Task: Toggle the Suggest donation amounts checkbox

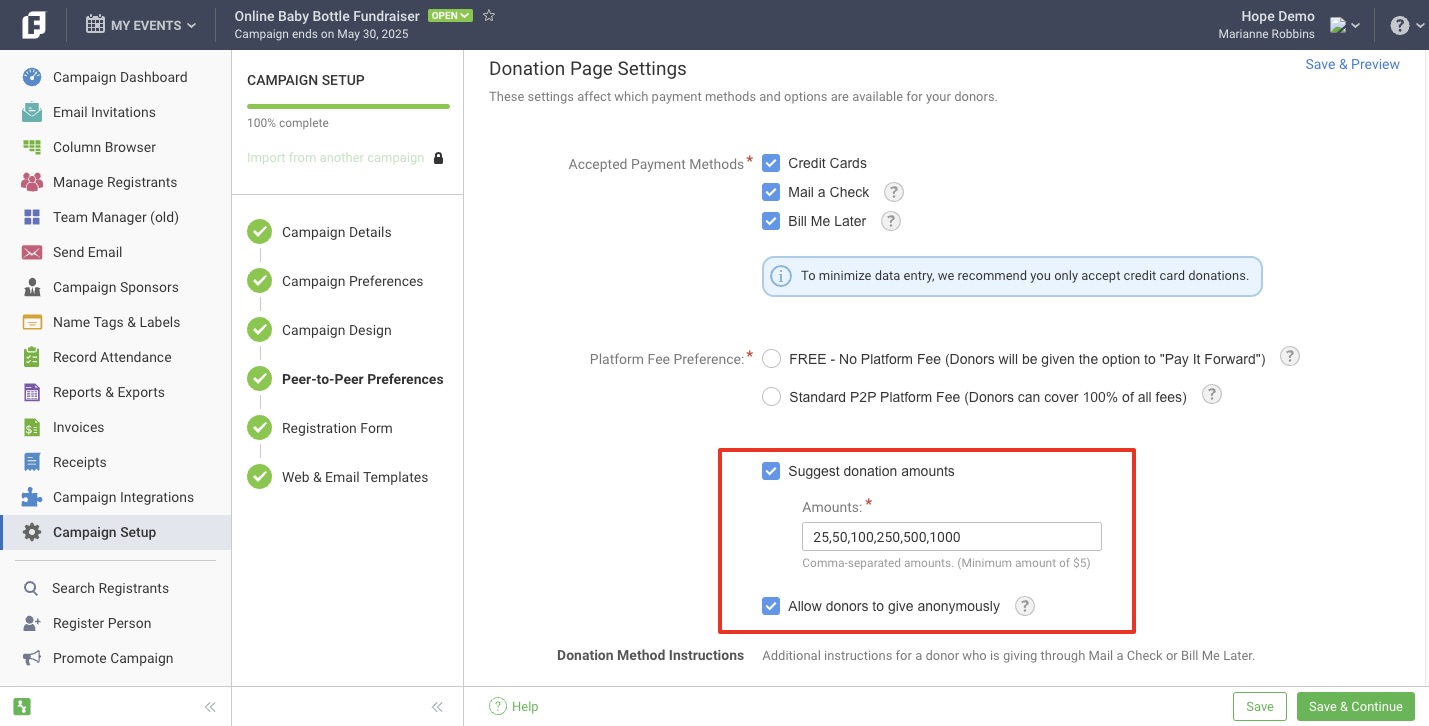Action: pyautogui.click(x=771, y=471)
